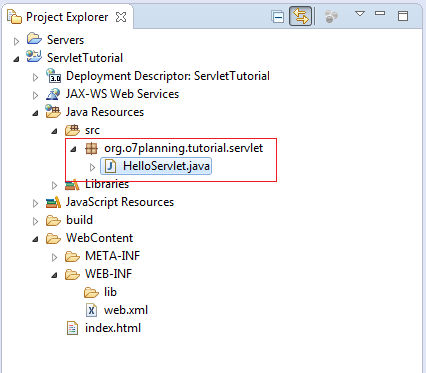Click the select working set icon
426x373 pixels.
331,16
